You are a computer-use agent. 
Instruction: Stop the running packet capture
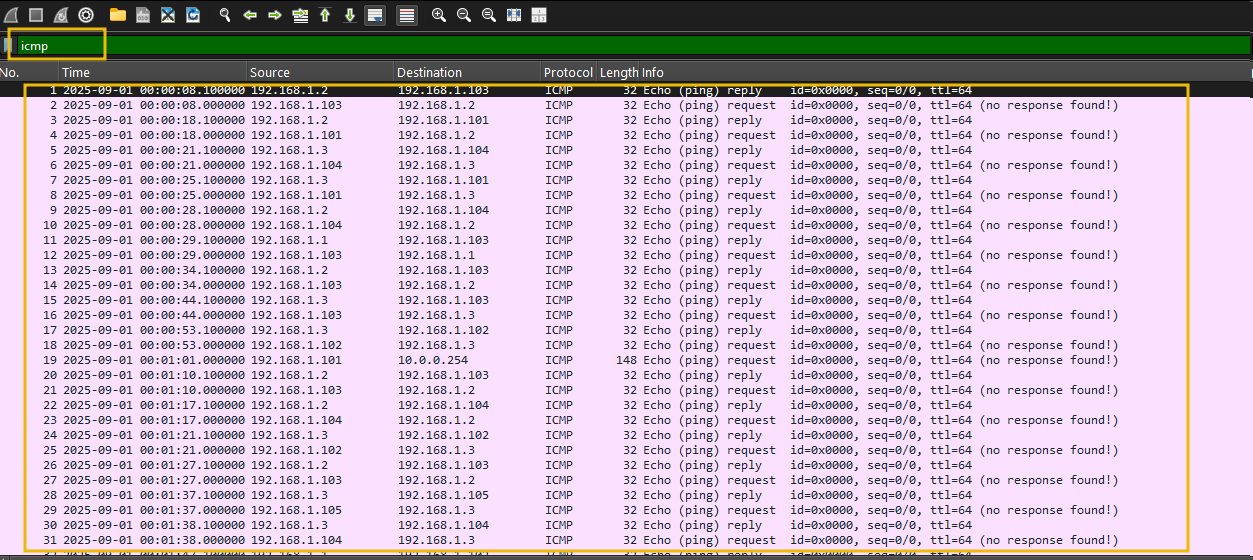36,15
